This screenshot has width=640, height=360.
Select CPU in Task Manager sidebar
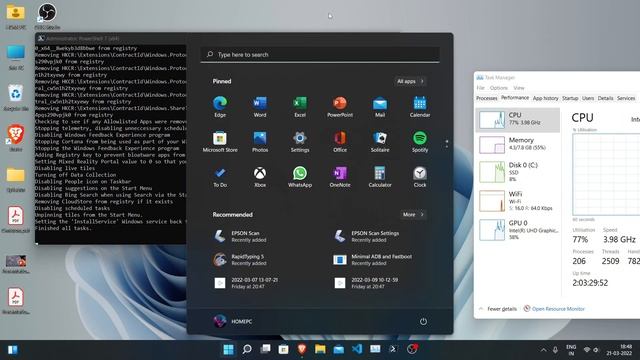518,119
